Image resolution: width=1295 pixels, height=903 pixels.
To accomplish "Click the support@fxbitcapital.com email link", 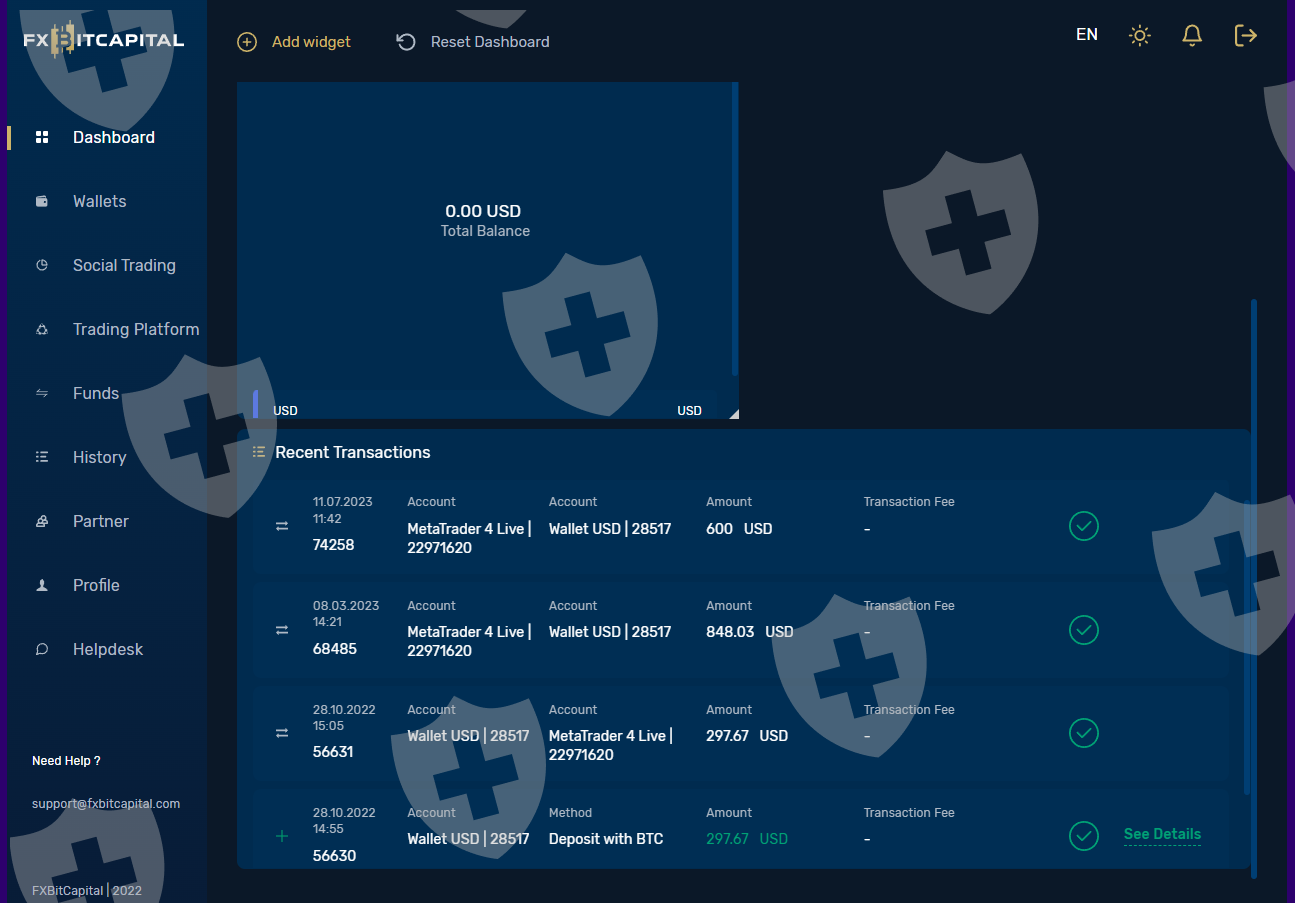I will 106,804.
